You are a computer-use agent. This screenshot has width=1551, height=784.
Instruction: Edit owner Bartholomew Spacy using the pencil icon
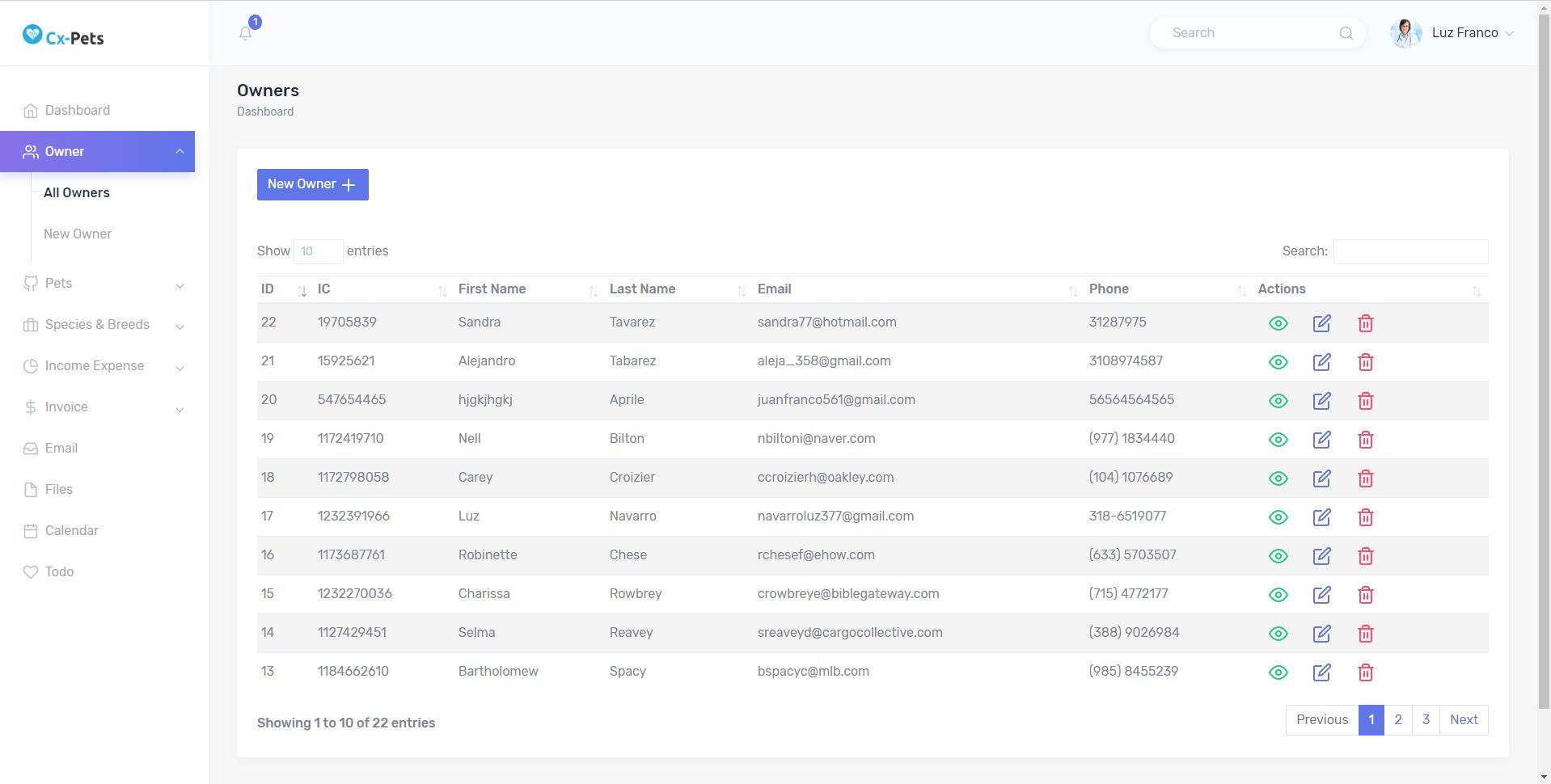point(1321,672)
